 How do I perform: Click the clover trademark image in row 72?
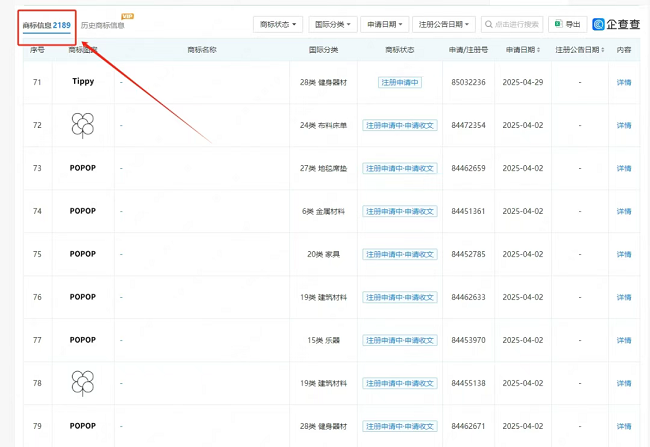tap(83, 125)
